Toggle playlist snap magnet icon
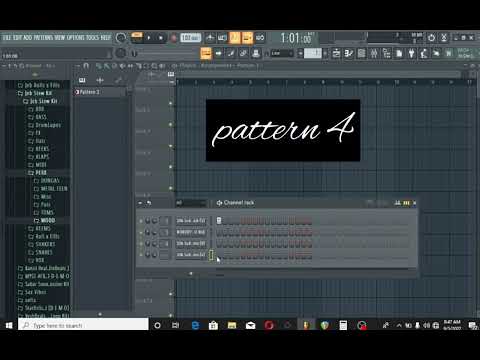The height and width of the screenshot is (360, 480). [86, 66]
